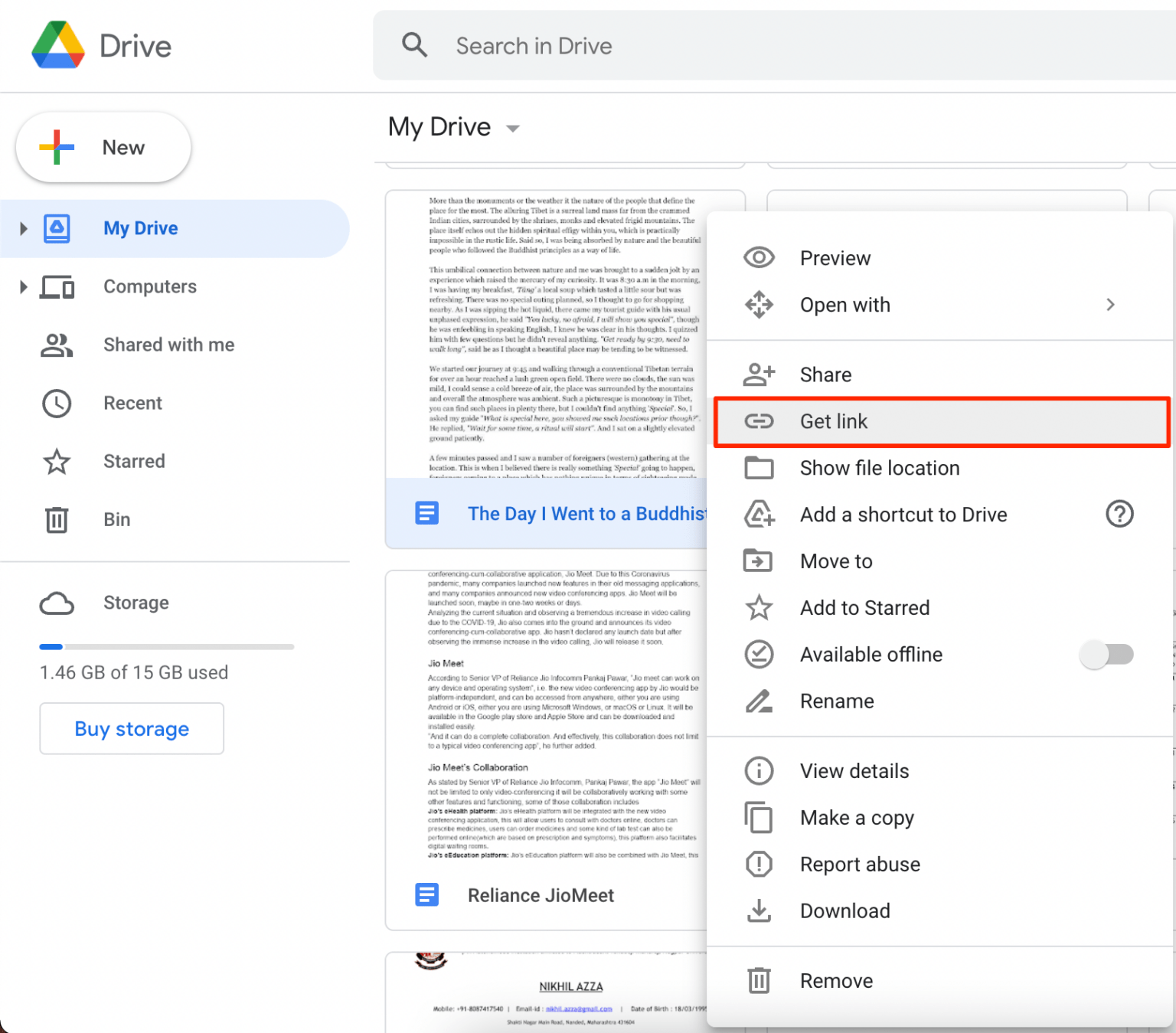Click the help icon beside Add a shortcut
This screenshot has width=1176, height=1033.
tap(1120, 514)
